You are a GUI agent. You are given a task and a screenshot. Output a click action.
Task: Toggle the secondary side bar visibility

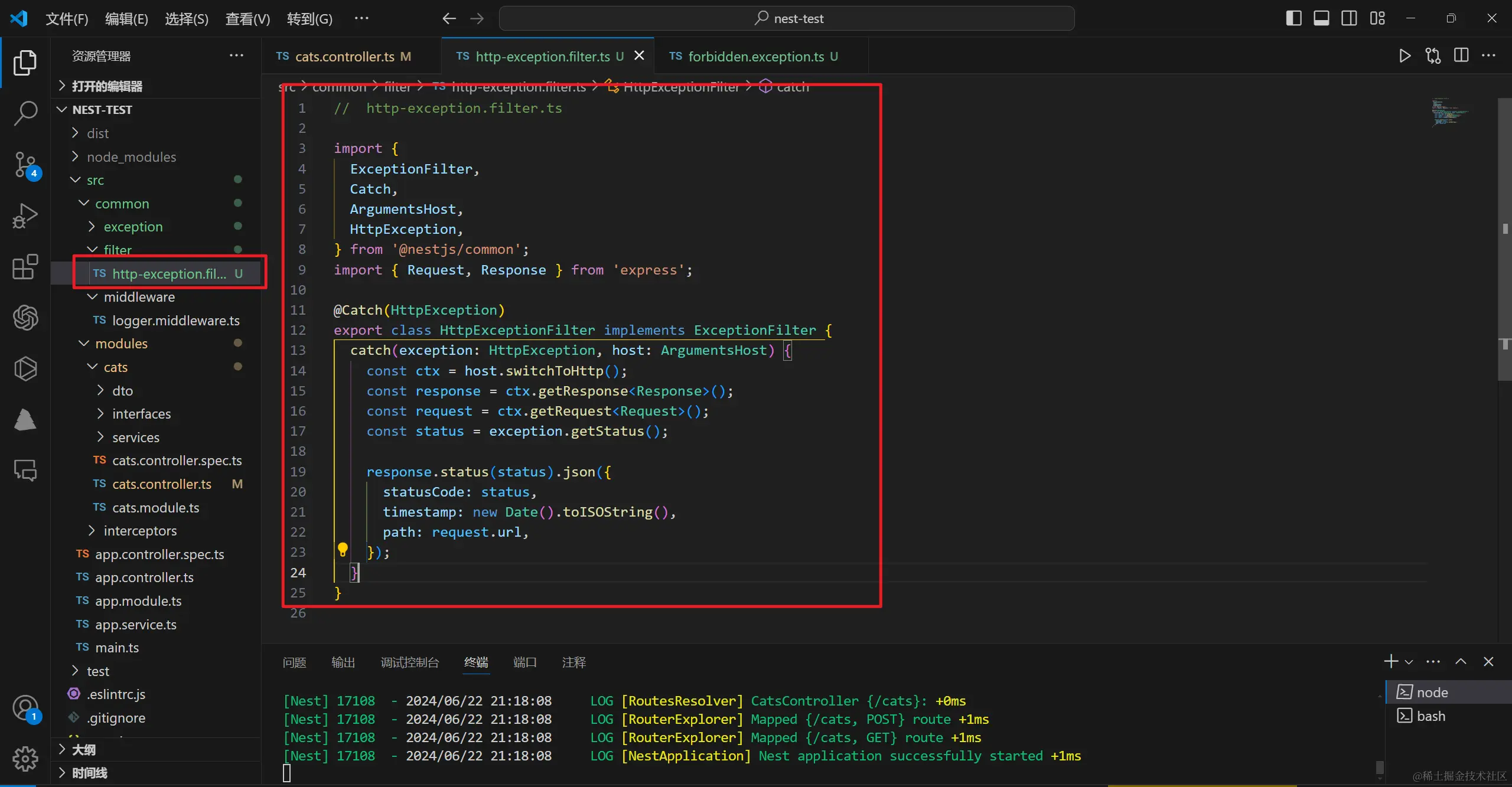click(1349, 18)
